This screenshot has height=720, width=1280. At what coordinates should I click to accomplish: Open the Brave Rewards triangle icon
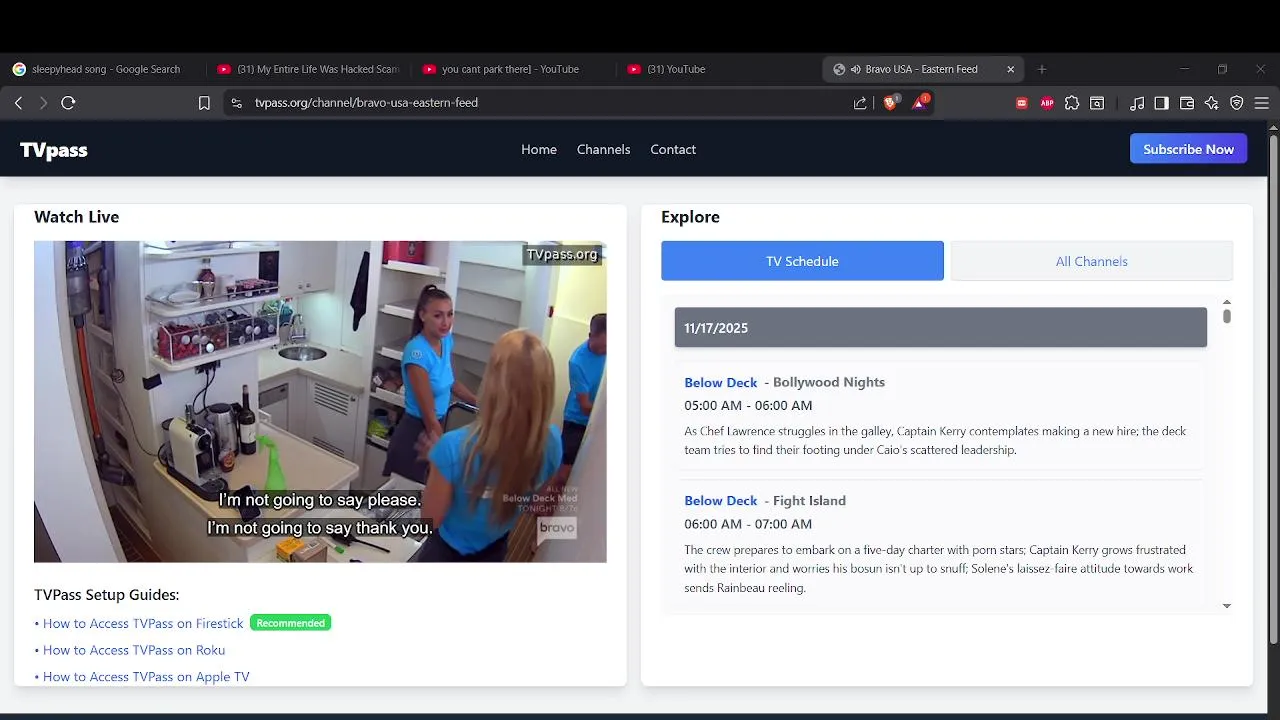(x=920, y=102)
